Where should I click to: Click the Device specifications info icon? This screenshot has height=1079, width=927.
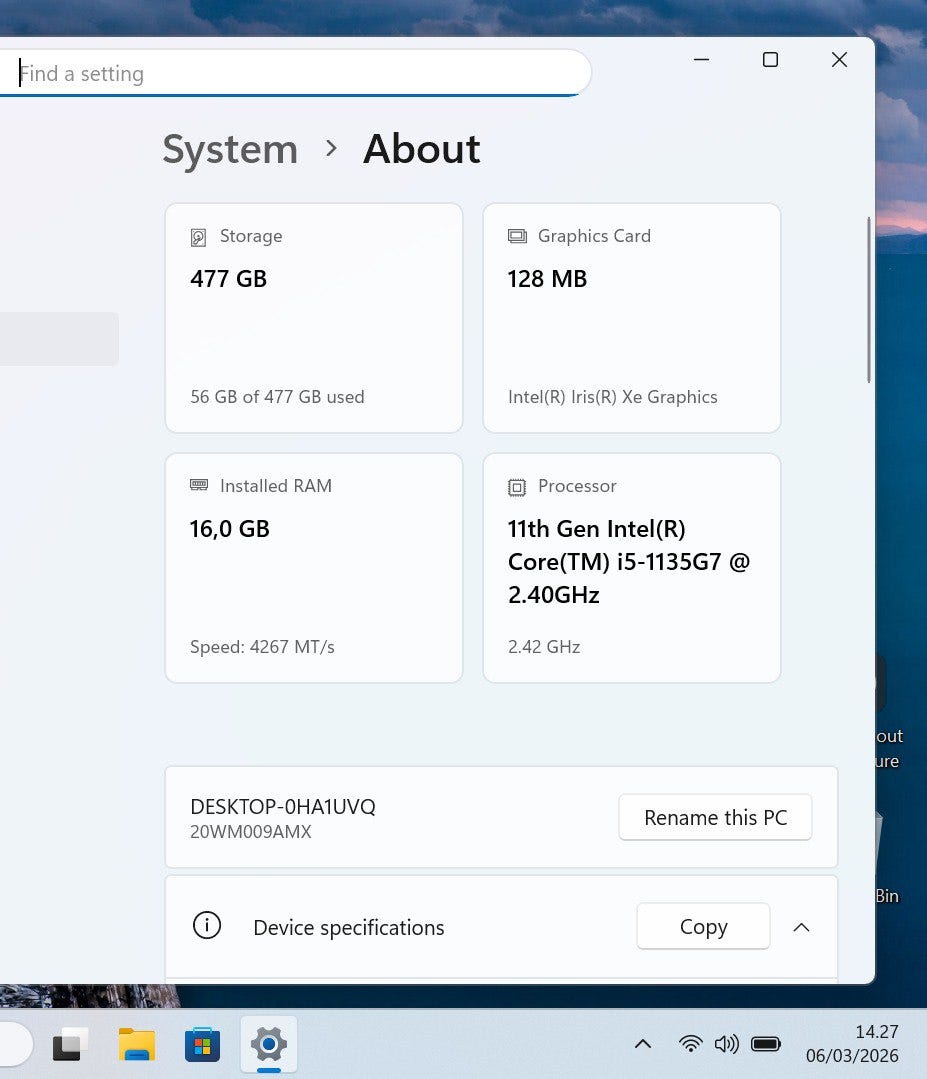coord(207,926)
